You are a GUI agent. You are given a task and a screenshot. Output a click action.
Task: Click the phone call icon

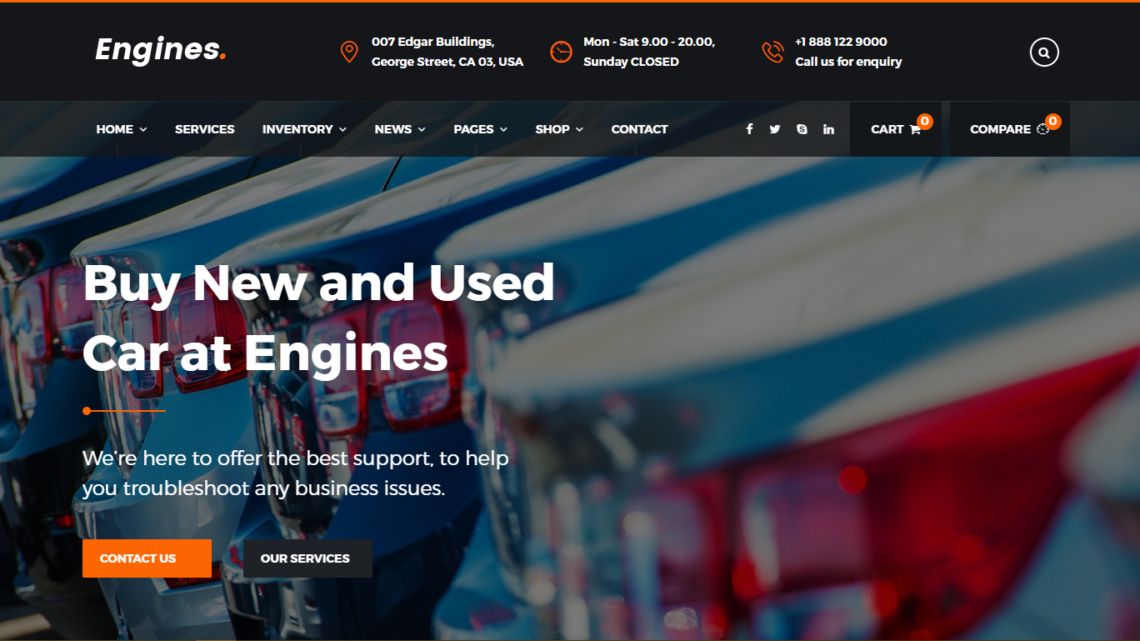click(x=773, y=52)
